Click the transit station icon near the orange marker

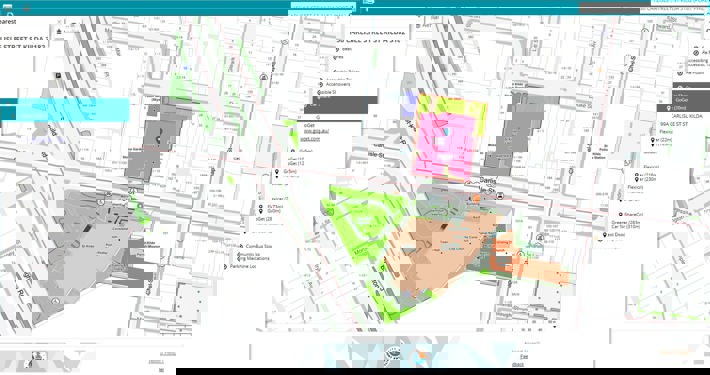(x=499, y=196)
